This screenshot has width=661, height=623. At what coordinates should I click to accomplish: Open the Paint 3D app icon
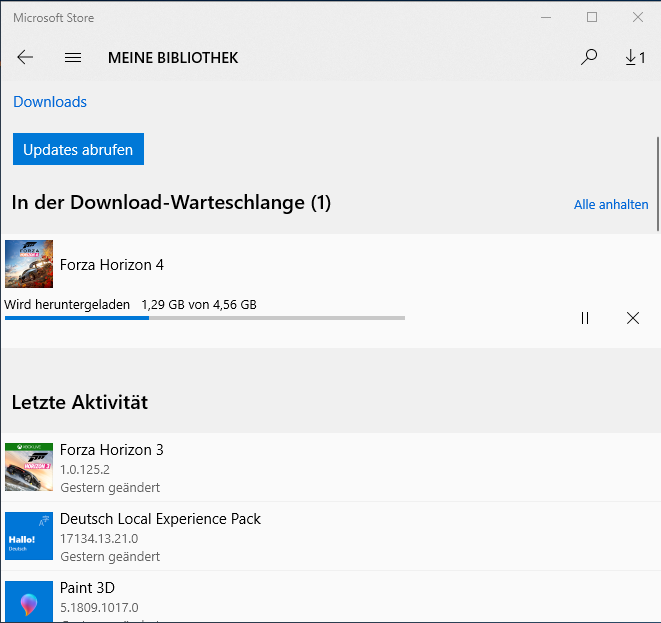(x=29, y=602)
